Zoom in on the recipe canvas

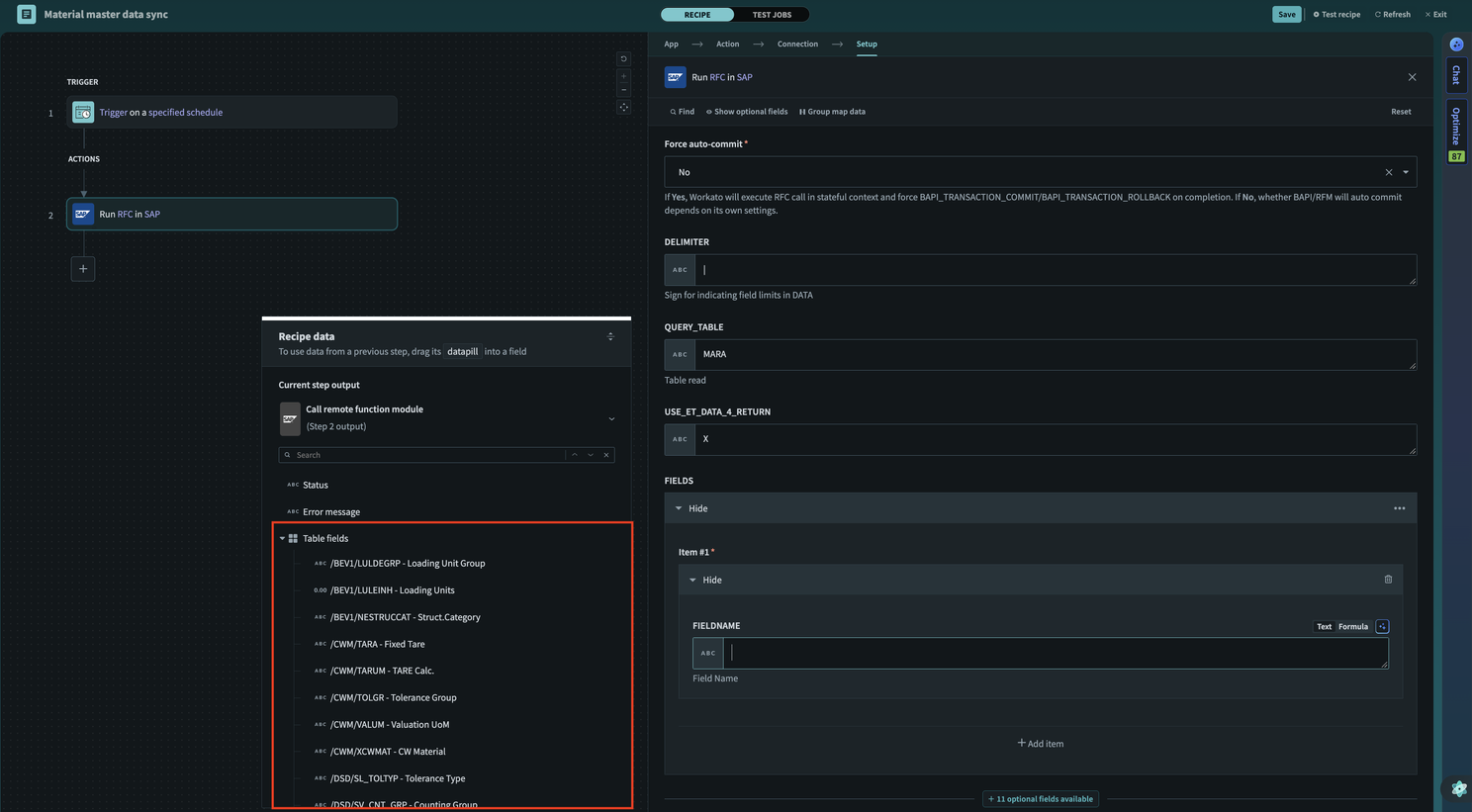click(x=623, y=75)
